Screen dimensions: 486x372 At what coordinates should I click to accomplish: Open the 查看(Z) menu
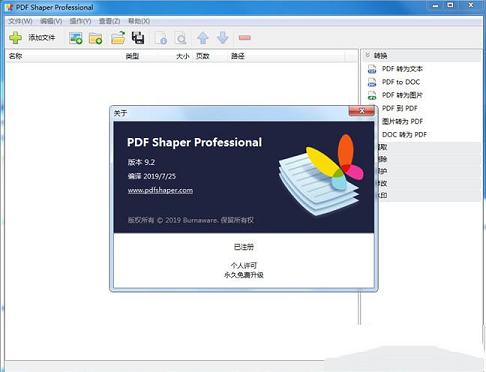point(109,21)
